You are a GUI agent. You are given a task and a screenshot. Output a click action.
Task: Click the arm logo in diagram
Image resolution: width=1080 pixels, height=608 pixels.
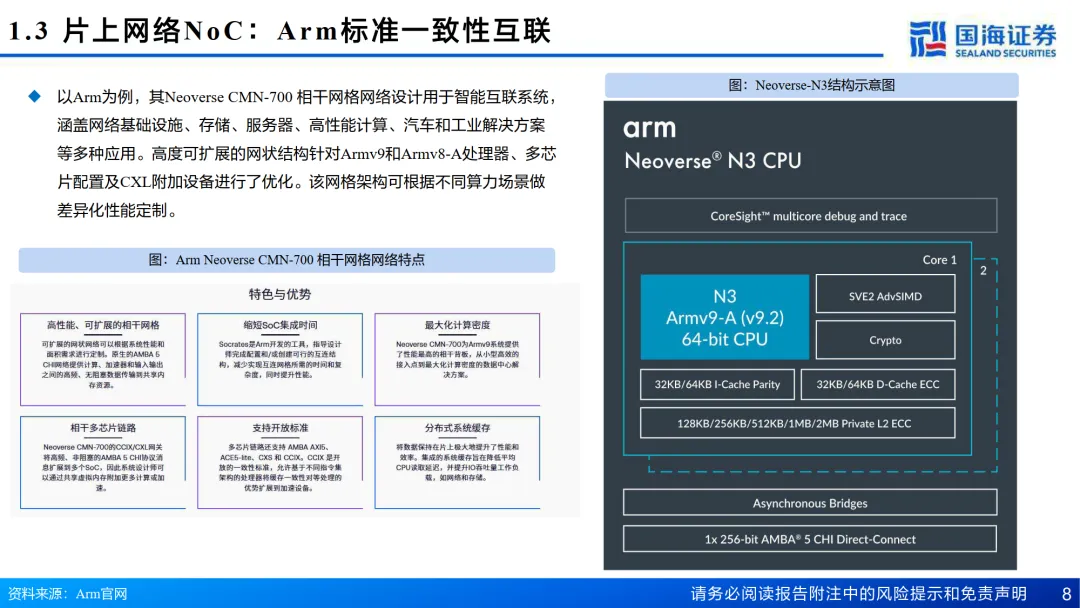(650, 129)
